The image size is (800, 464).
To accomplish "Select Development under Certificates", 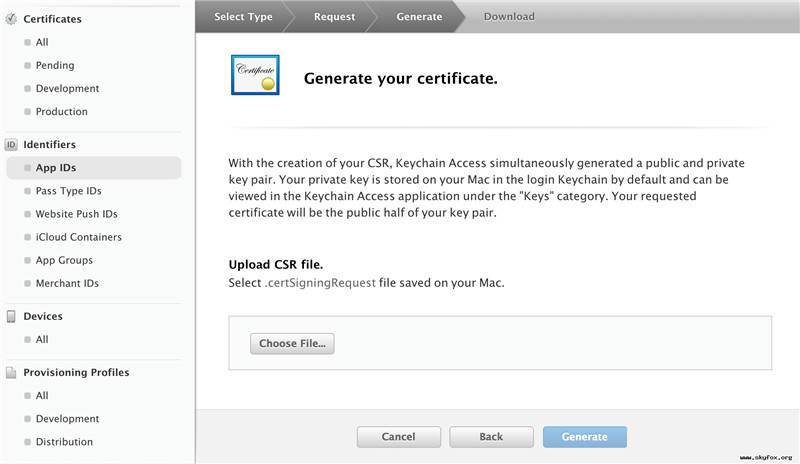I will click(x=67, y=88).
